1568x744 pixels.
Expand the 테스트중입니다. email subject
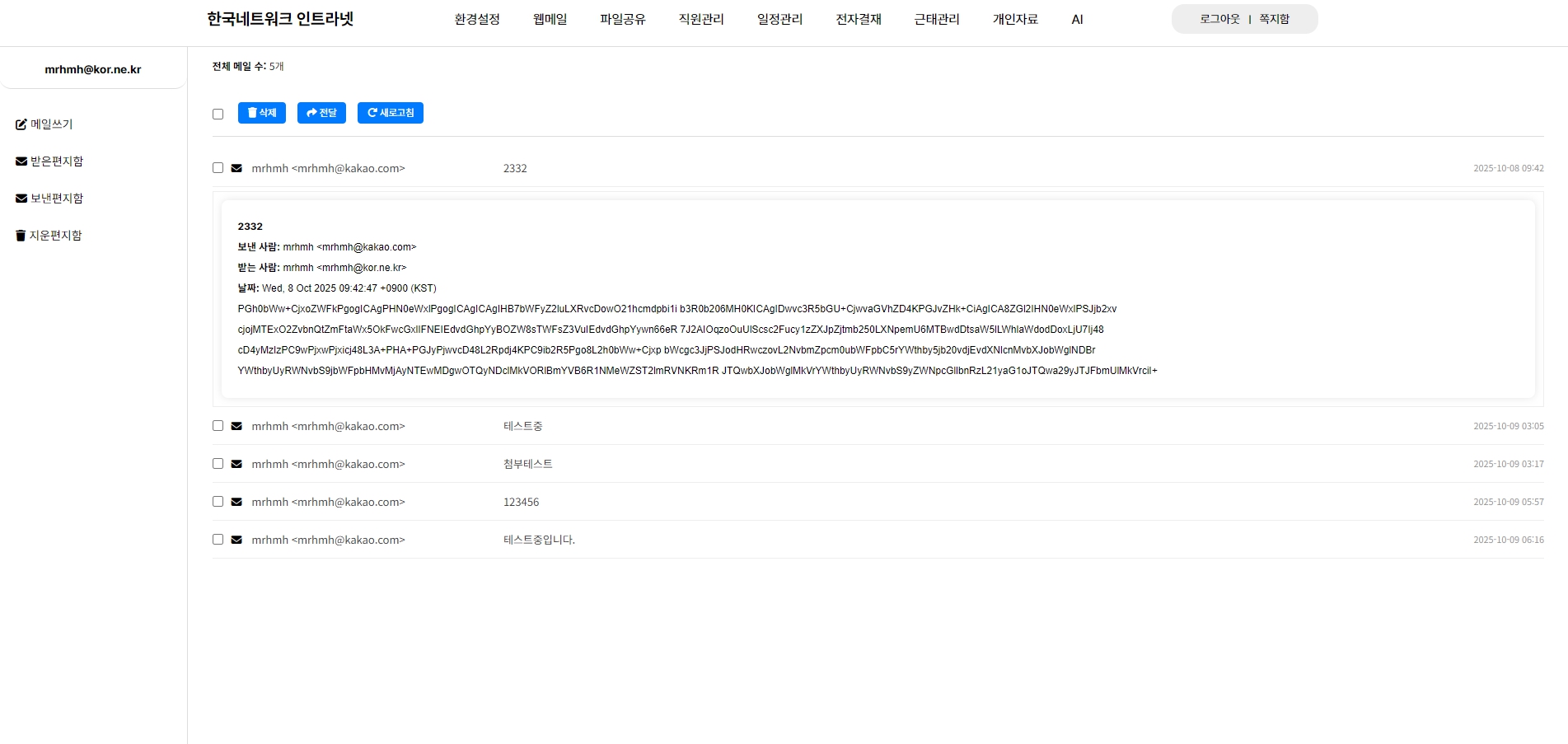coord(539,540)
